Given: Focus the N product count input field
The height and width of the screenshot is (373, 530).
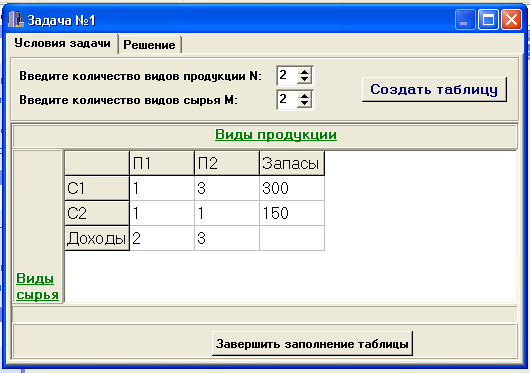Looking at the screenshot, I should [287, 75].
